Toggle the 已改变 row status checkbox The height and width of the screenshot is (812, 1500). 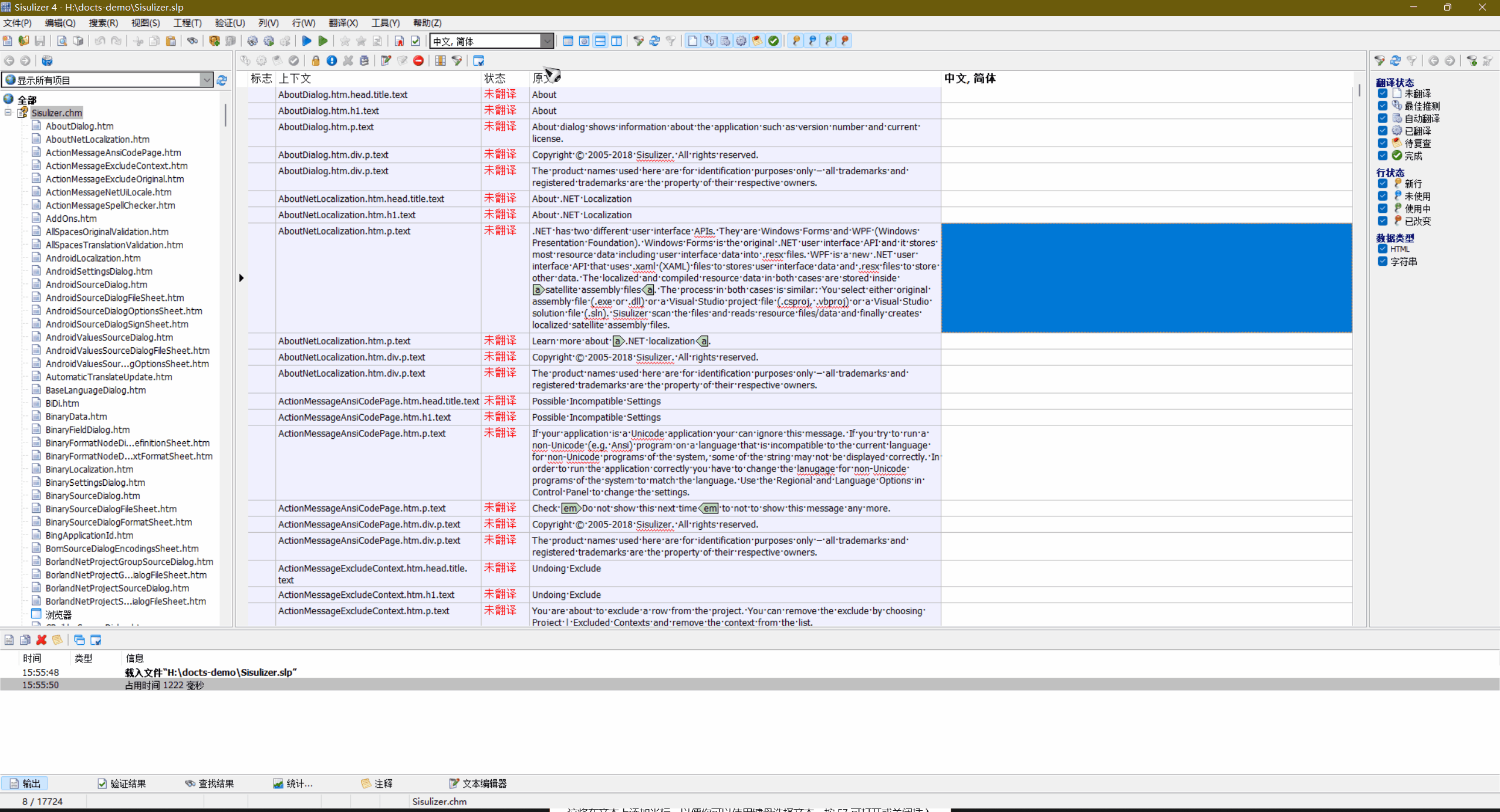click(1383, 221)
